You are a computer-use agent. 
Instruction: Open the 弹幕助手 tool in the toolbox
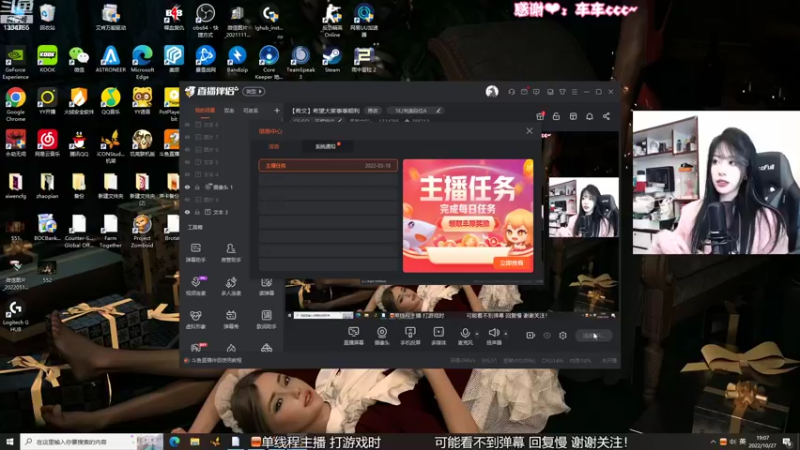click(x=195, y=253)
